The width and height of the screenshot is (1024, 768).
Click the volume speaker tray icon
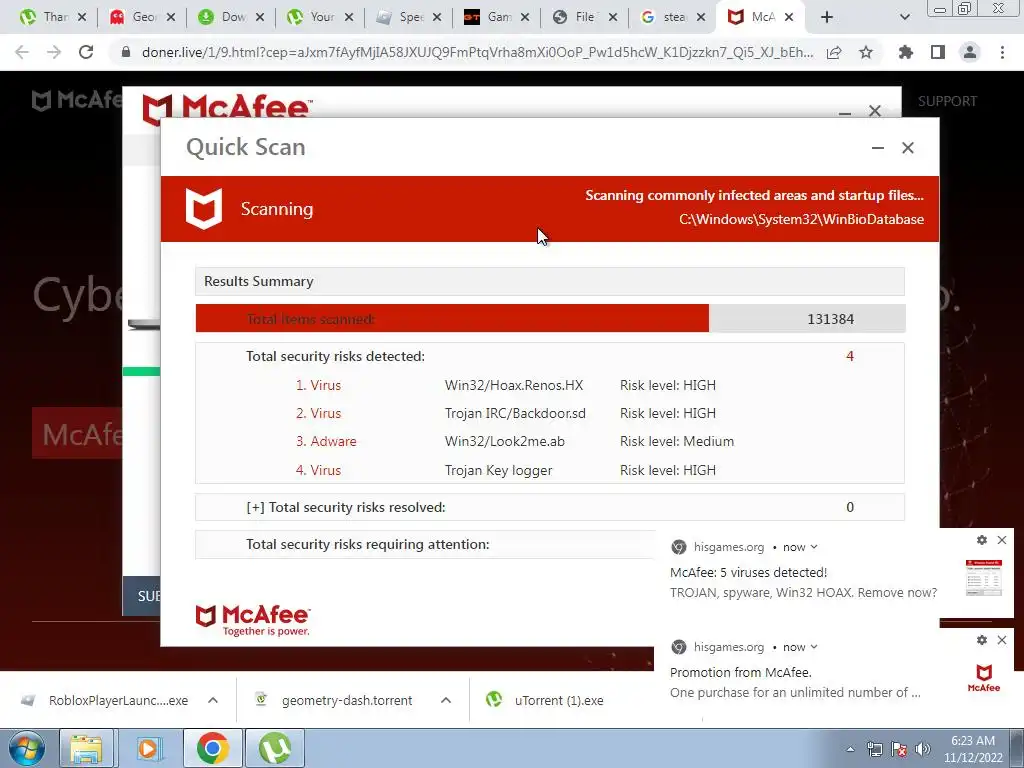click(922, 750)
